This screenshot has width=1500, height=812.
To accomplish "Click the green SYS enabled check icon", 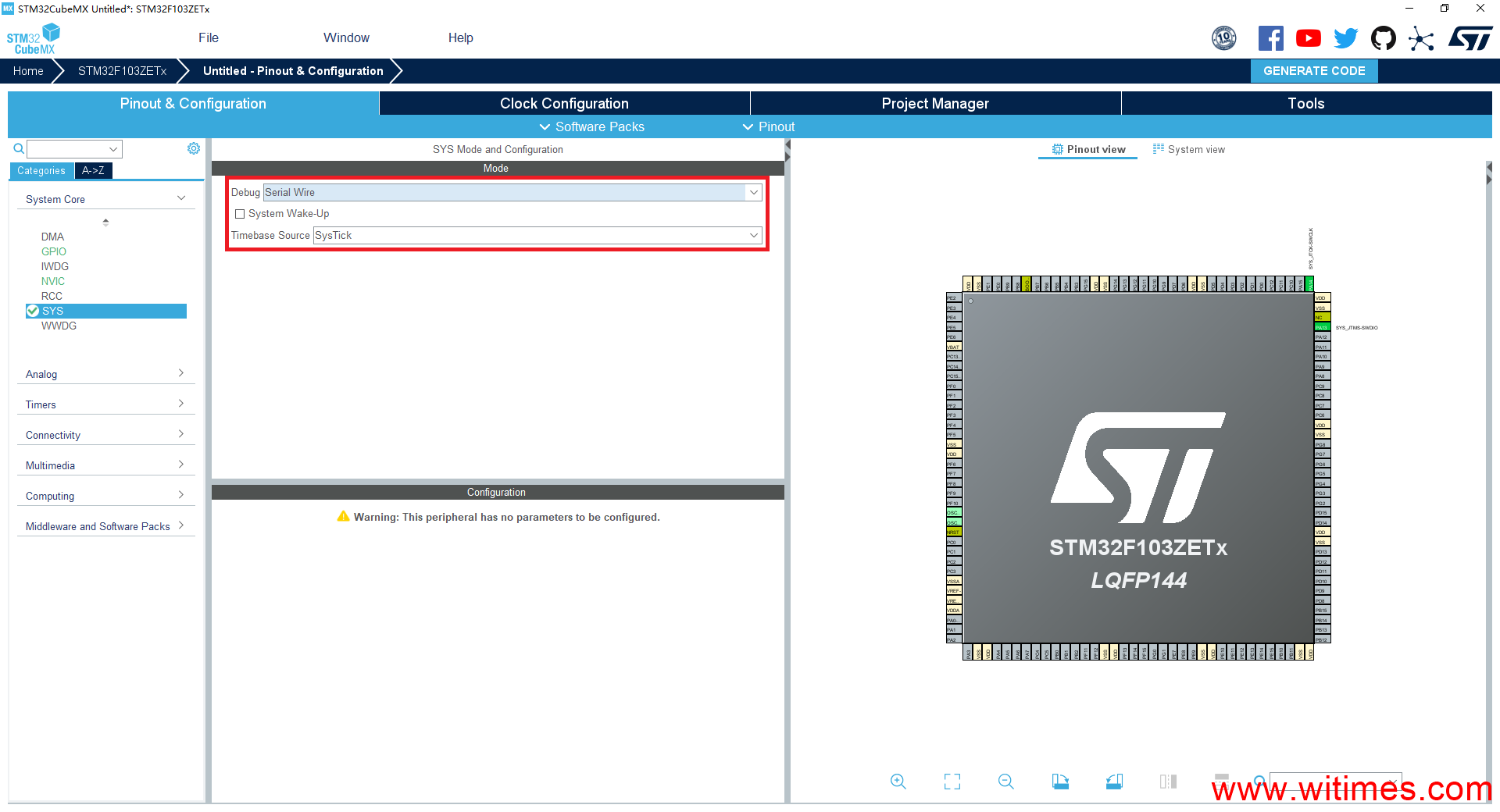I will pos(33,311).
